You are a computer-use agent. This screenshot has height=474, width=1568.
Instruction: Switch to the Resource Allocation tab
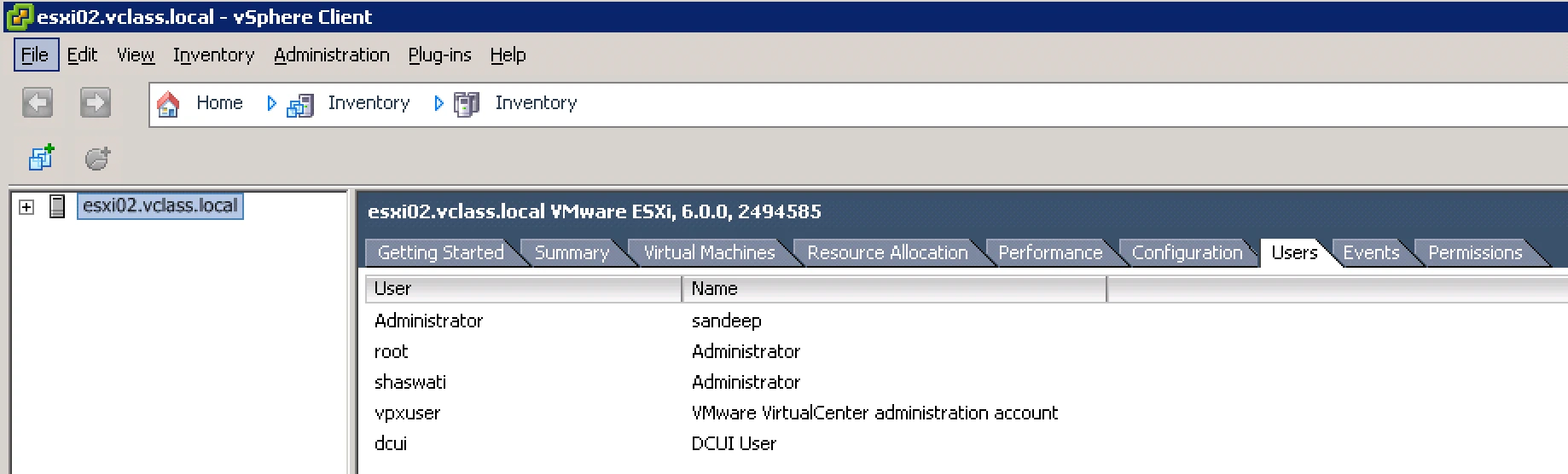pos(887,253)
